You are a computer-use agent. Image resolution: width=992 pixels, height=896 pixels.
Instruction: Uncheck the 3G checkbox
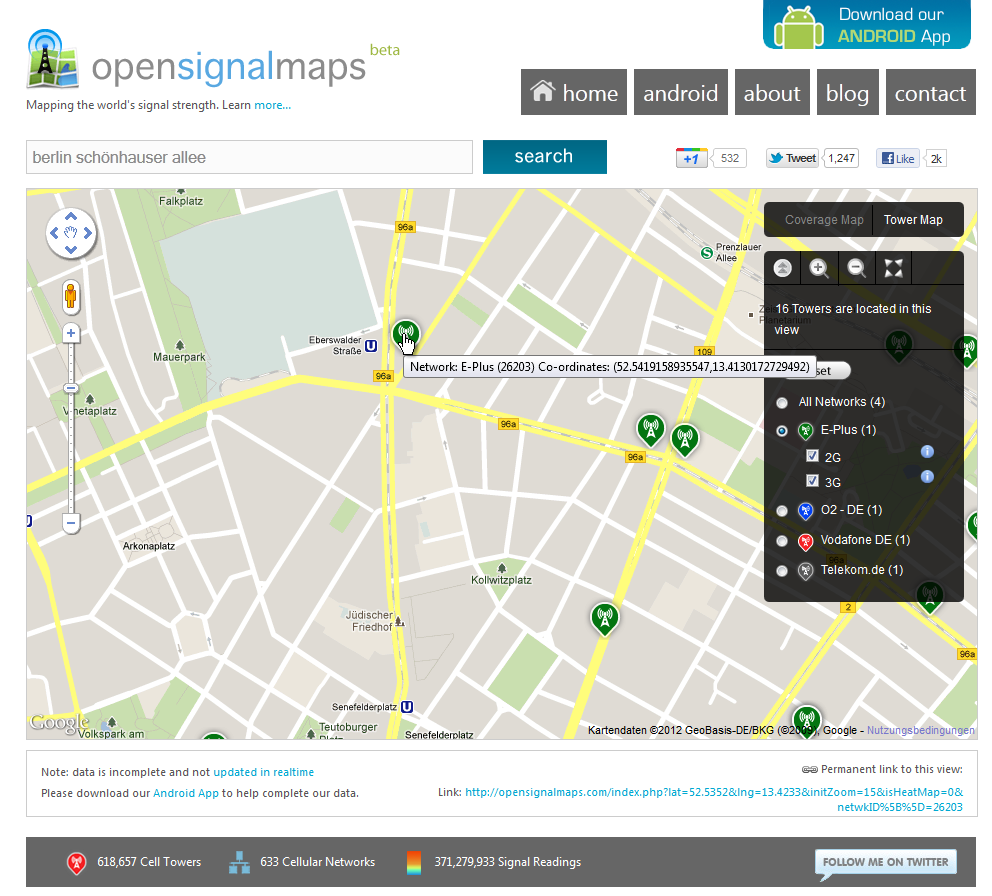[813, 481]
